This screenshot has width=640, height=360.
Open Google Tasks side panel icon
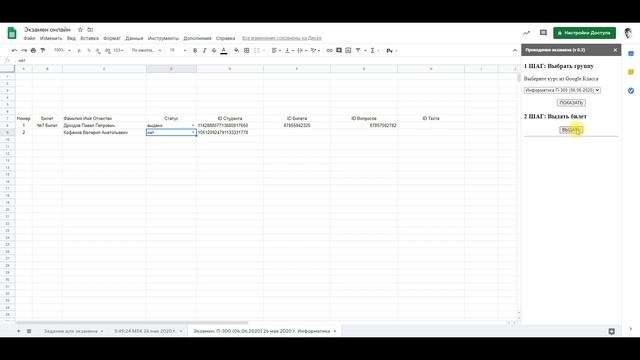click(631, 91)
